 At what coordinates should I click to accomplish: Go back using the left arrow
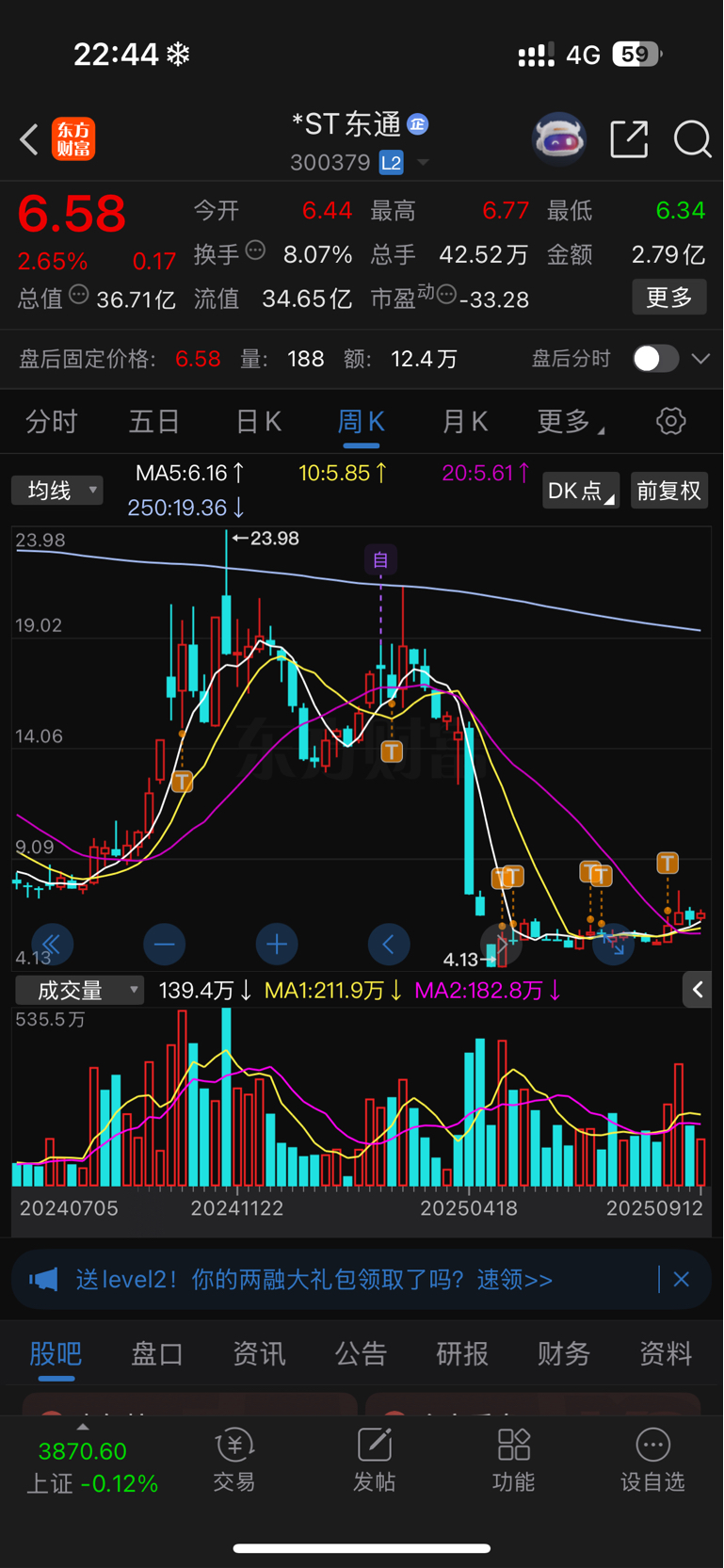[x=29, y=140]
